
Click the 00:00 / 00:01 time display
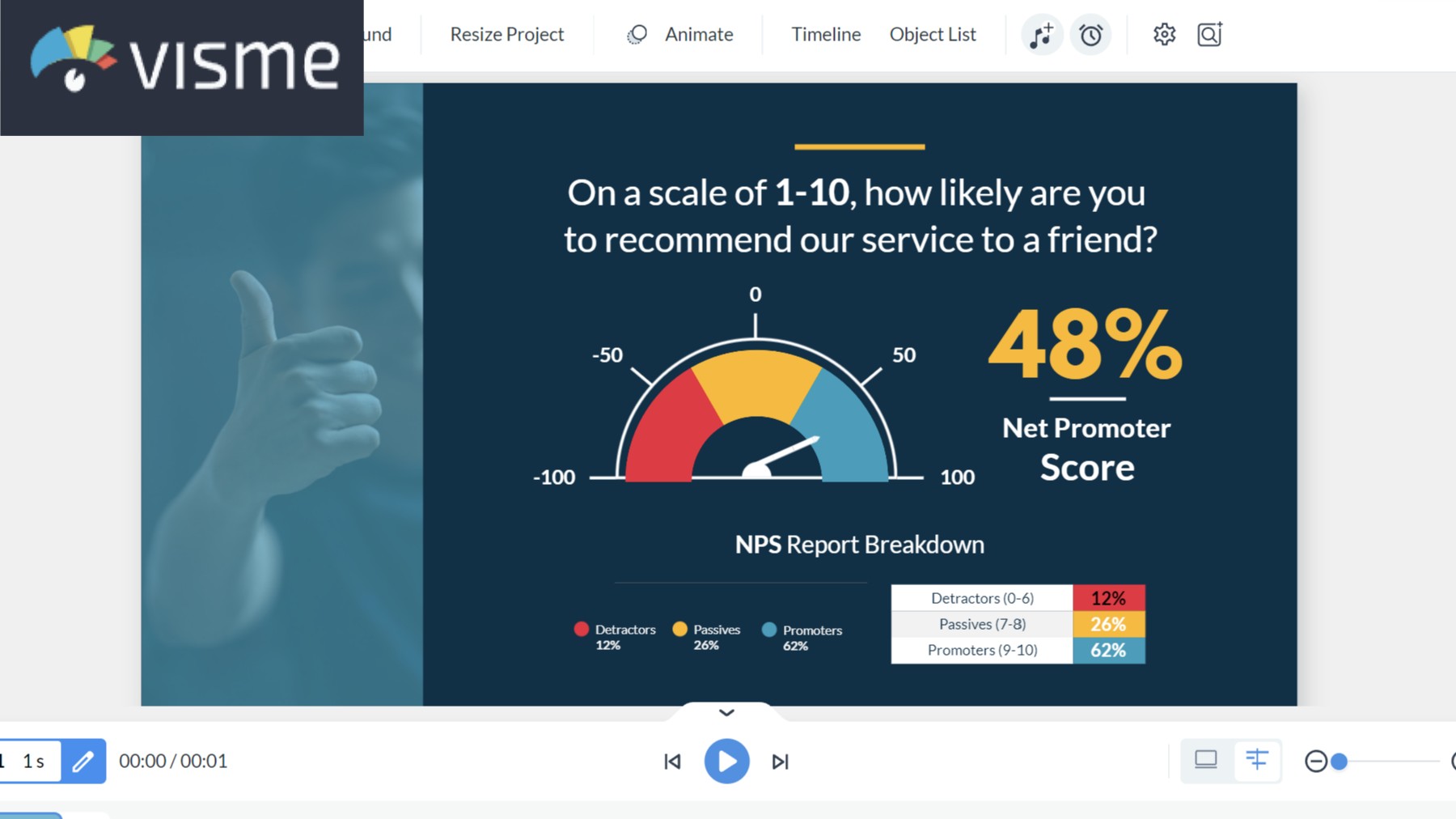click(x=173, y=761)
